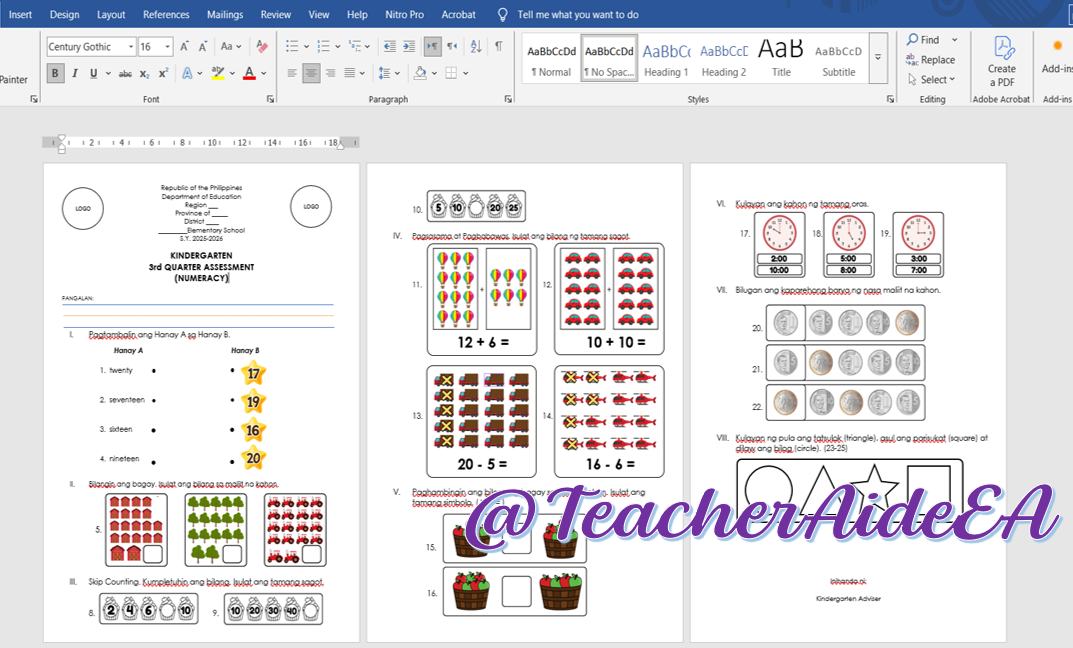Image resolution: width=1073 pixels, height=648 pixels.
Task: Click Clear All Formatting icon
Action: pos(261,47)
